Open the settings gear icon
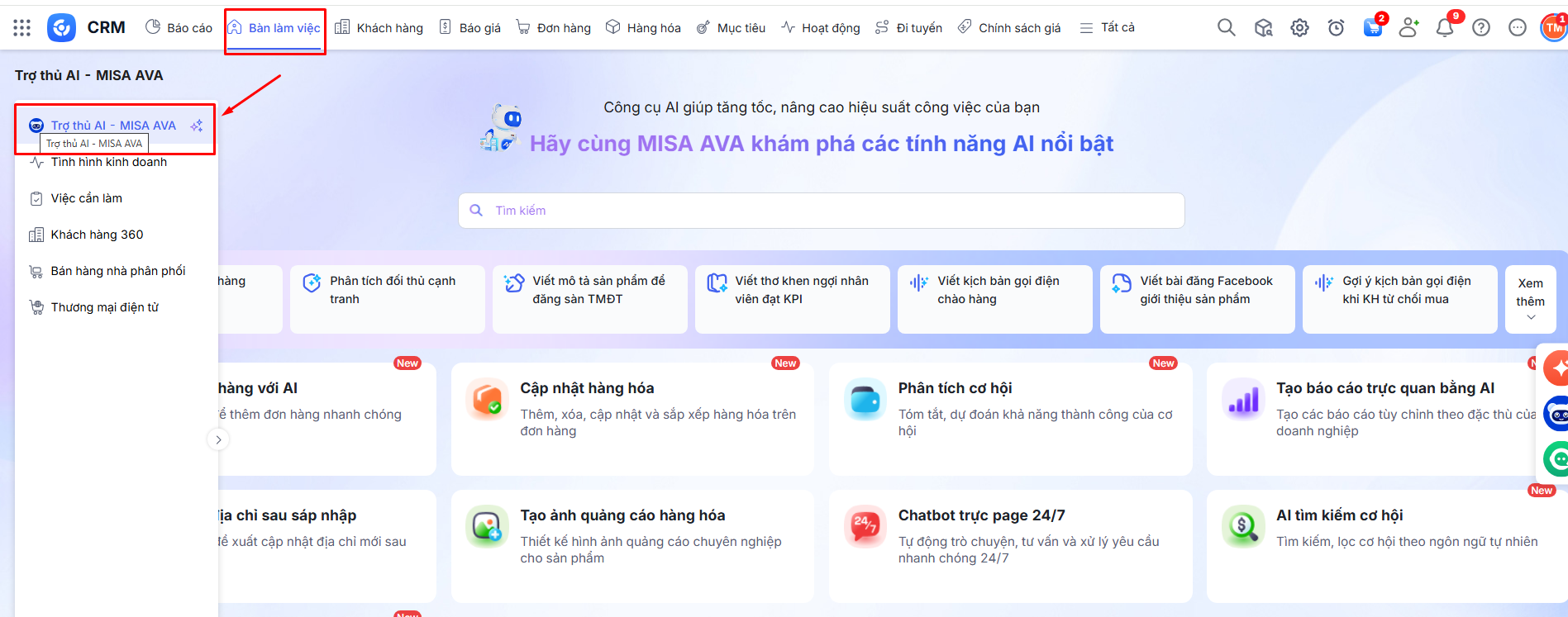 coord(1299,28)
